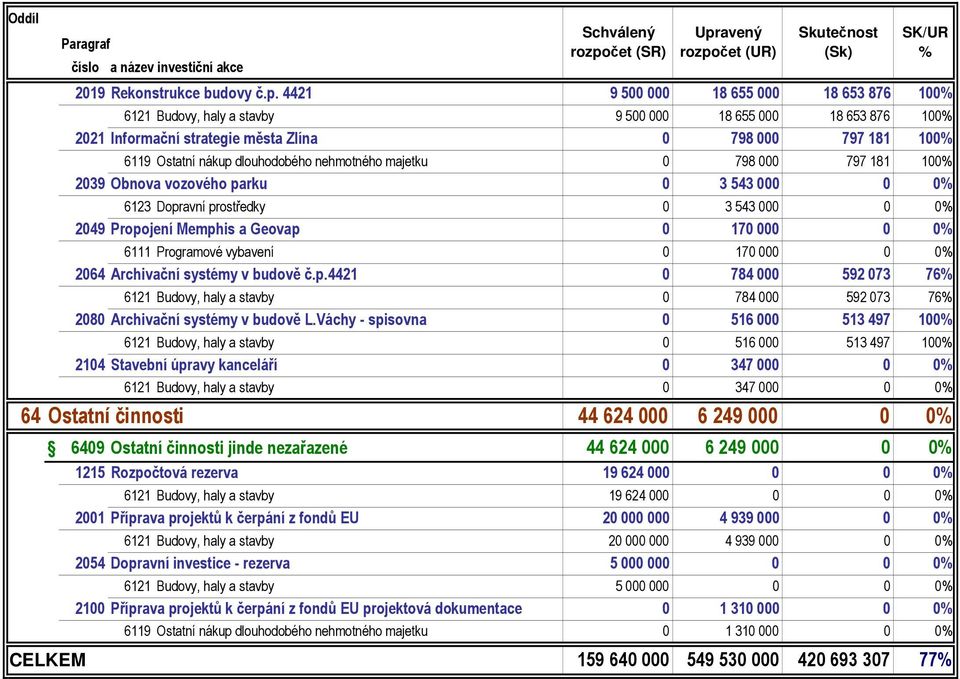The image size is (960, 679).
Task: Click brown value '44 624 000' in section 64
Action: click(623, 416)
